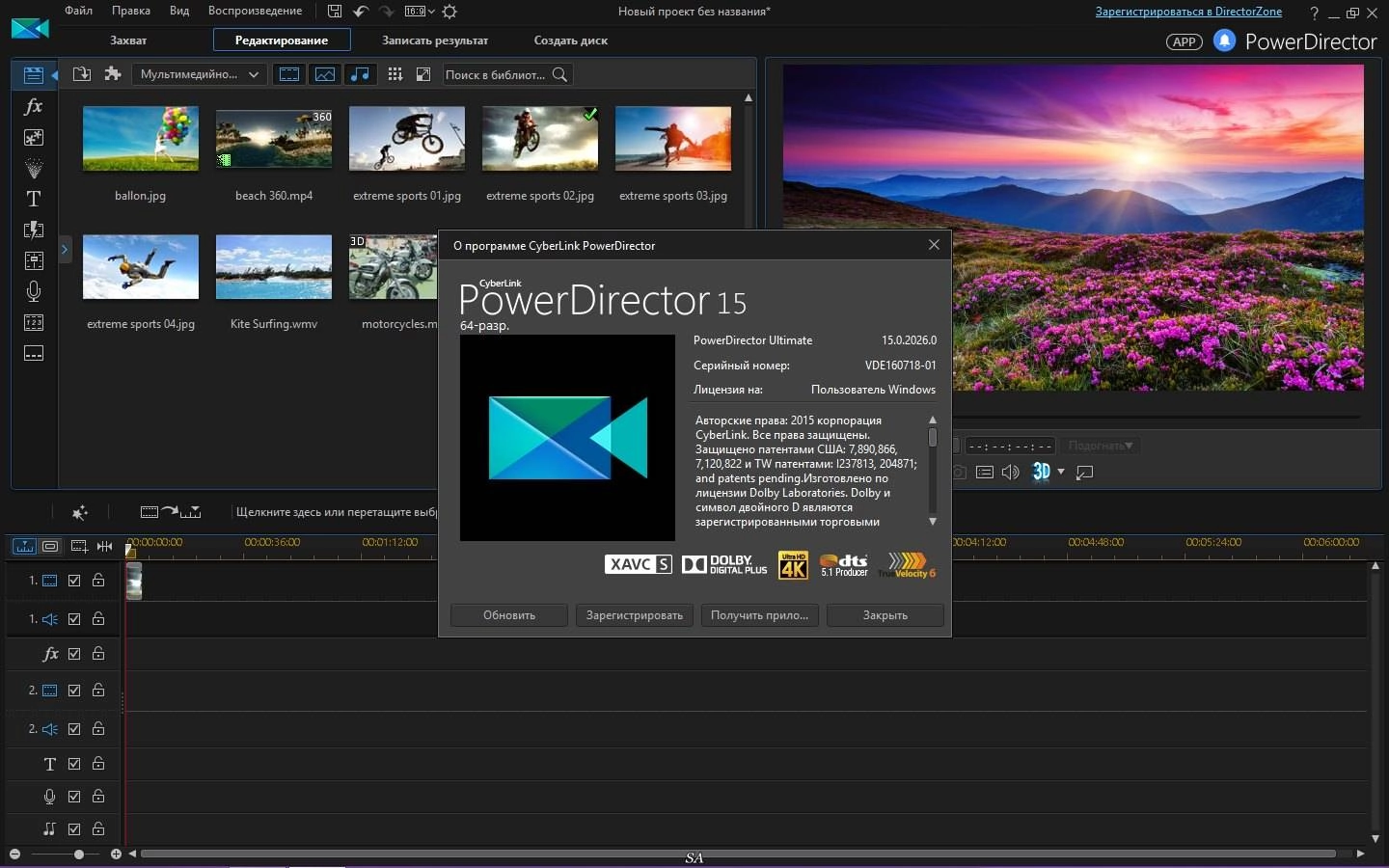This screenshot has height=868, width=1389.
Task: Toggle video track 2 enable checkbox
Action: (74, 691)
